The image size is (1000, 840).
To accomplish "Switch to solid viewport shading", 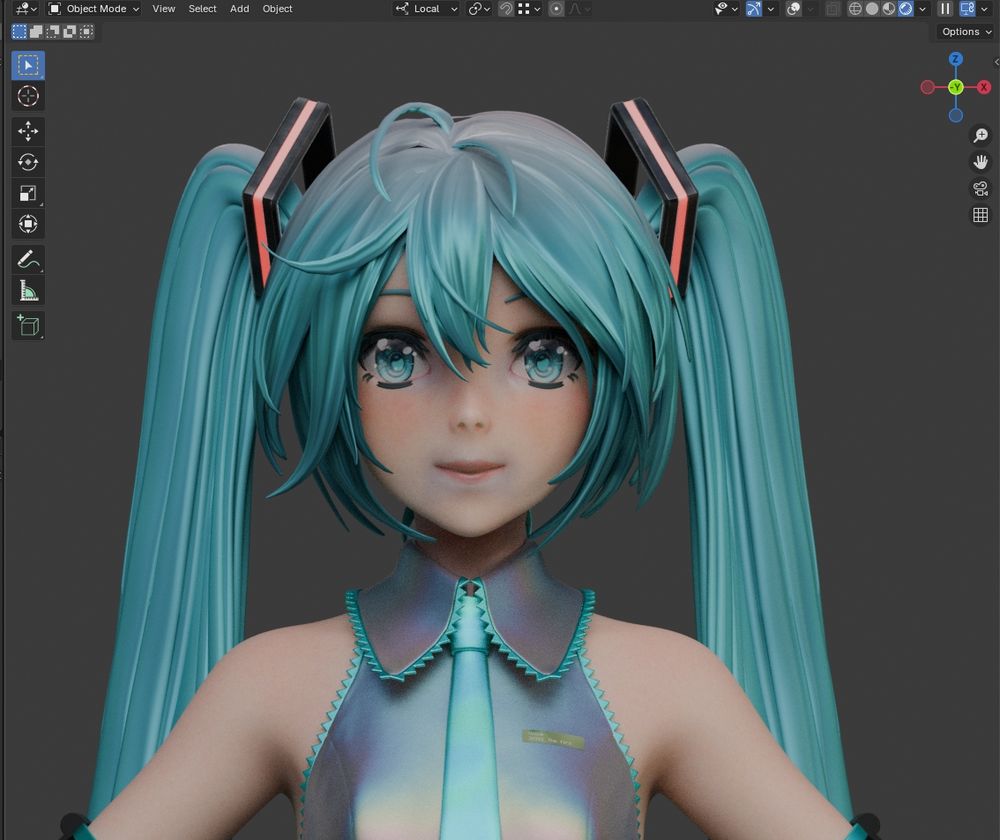I will point(872,9).
